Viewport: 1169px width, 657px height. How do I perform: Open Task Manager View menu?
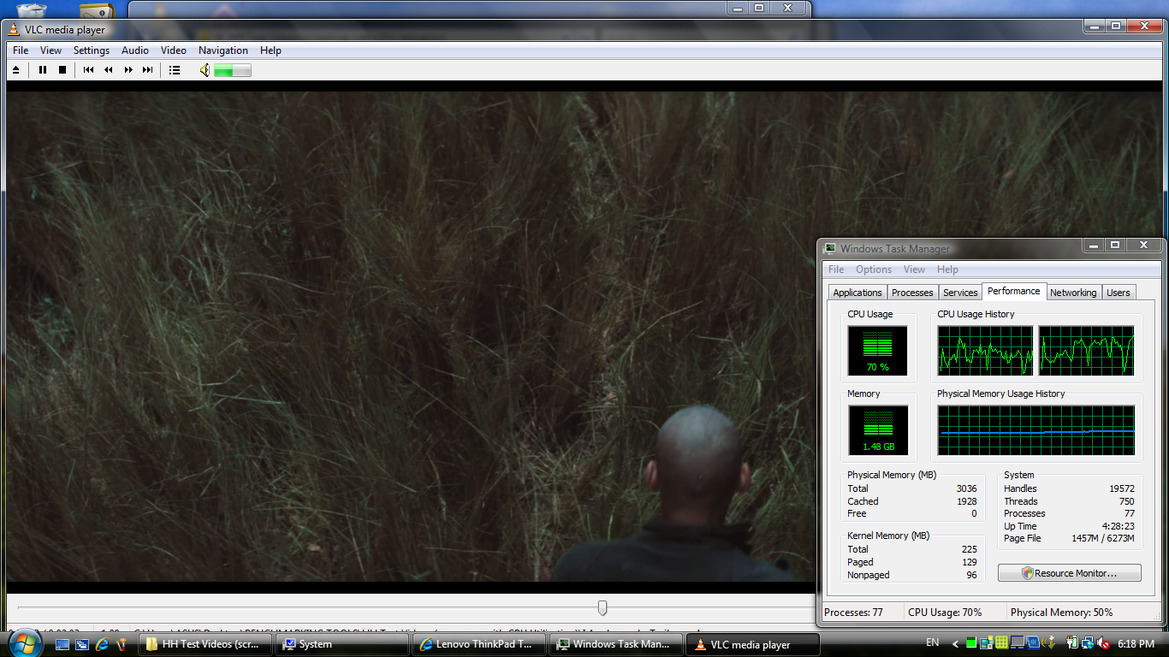[x=914, y=269]
